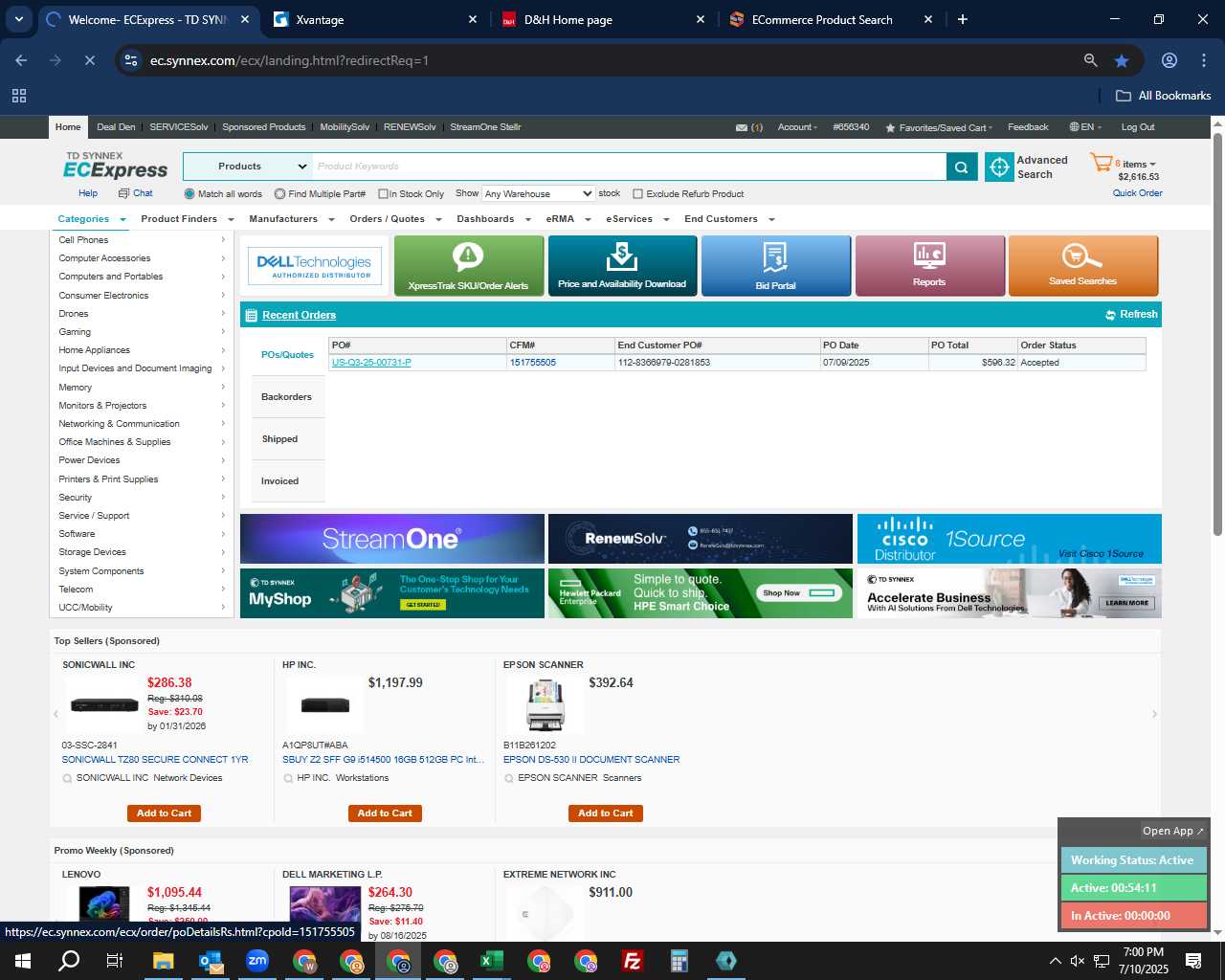This screenshot has height=980, width=1225.
Task: Click the browser zoom magnifier icon
Action: 1090,60
